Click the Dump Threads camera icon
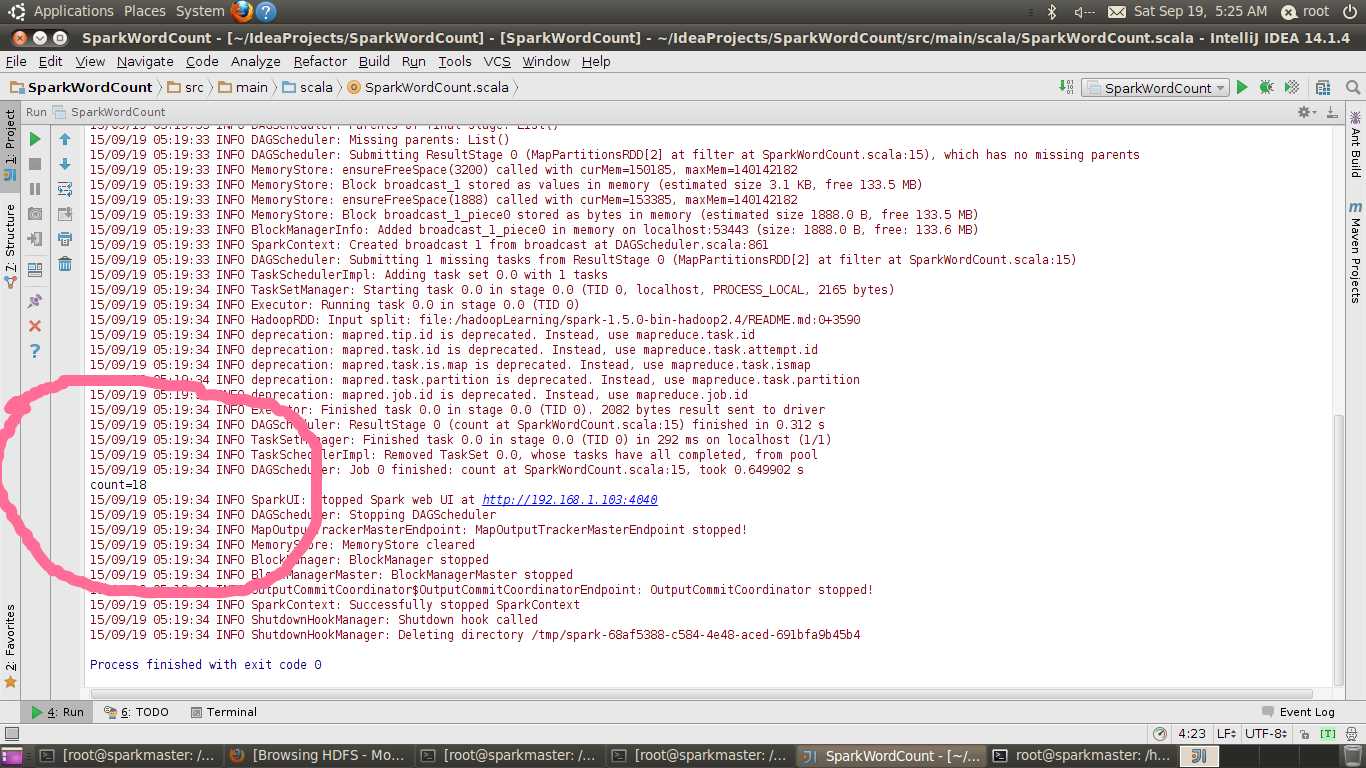This screenshot has width=1366, height=768. click(x=35, y=214)
